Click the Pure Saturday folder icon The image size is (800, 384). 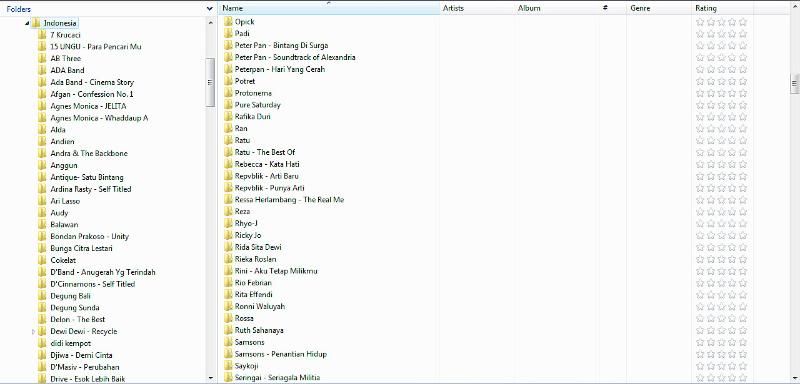(228, 105)
